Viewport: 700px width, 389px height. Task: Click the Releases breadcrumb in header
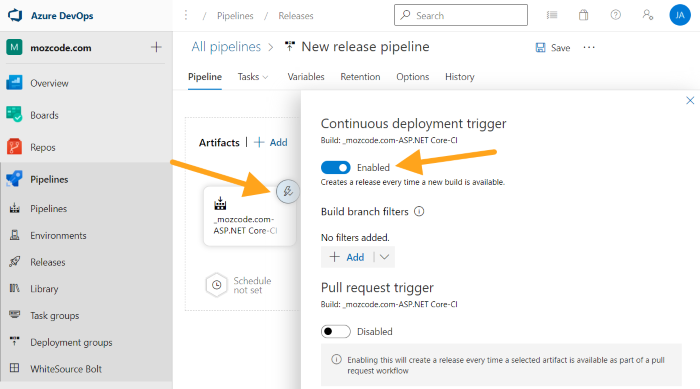click(296, 16)
